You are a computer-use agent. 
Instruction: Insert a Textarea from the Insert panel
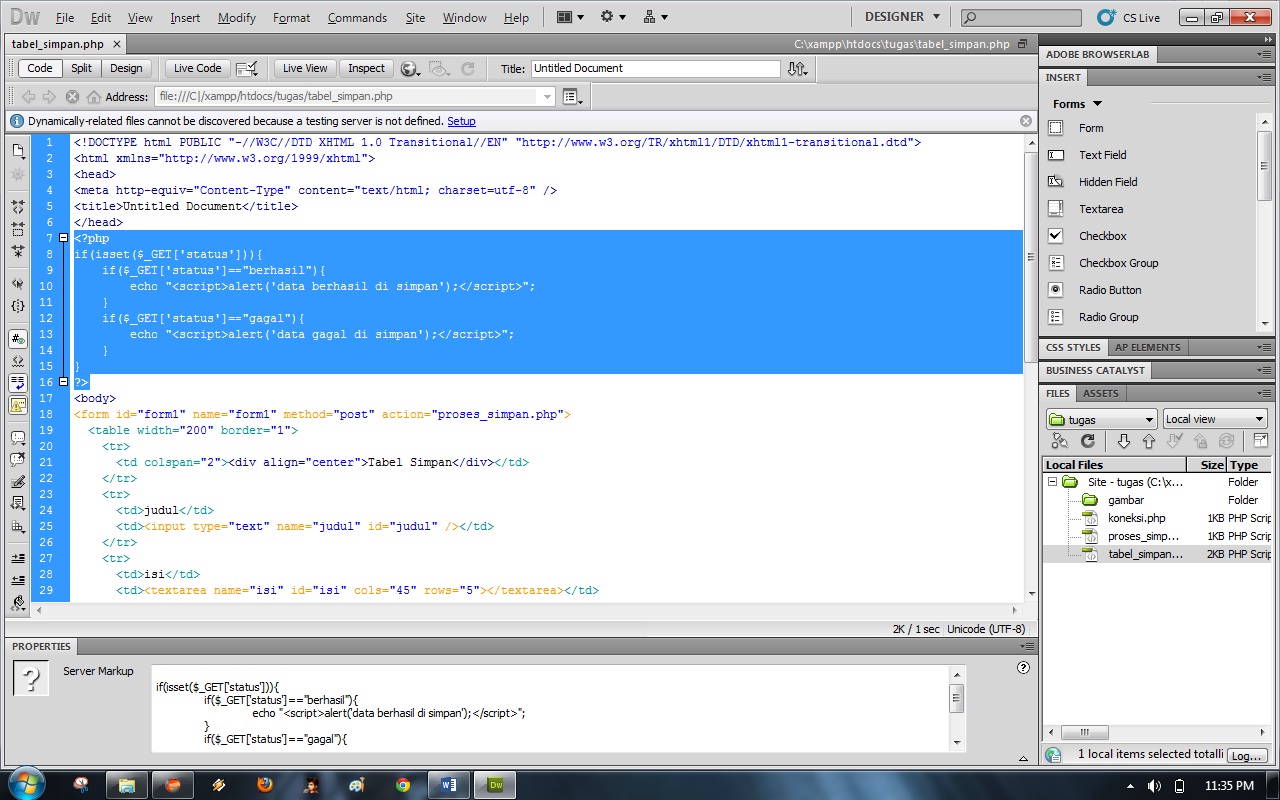(x=1055, y=209)
